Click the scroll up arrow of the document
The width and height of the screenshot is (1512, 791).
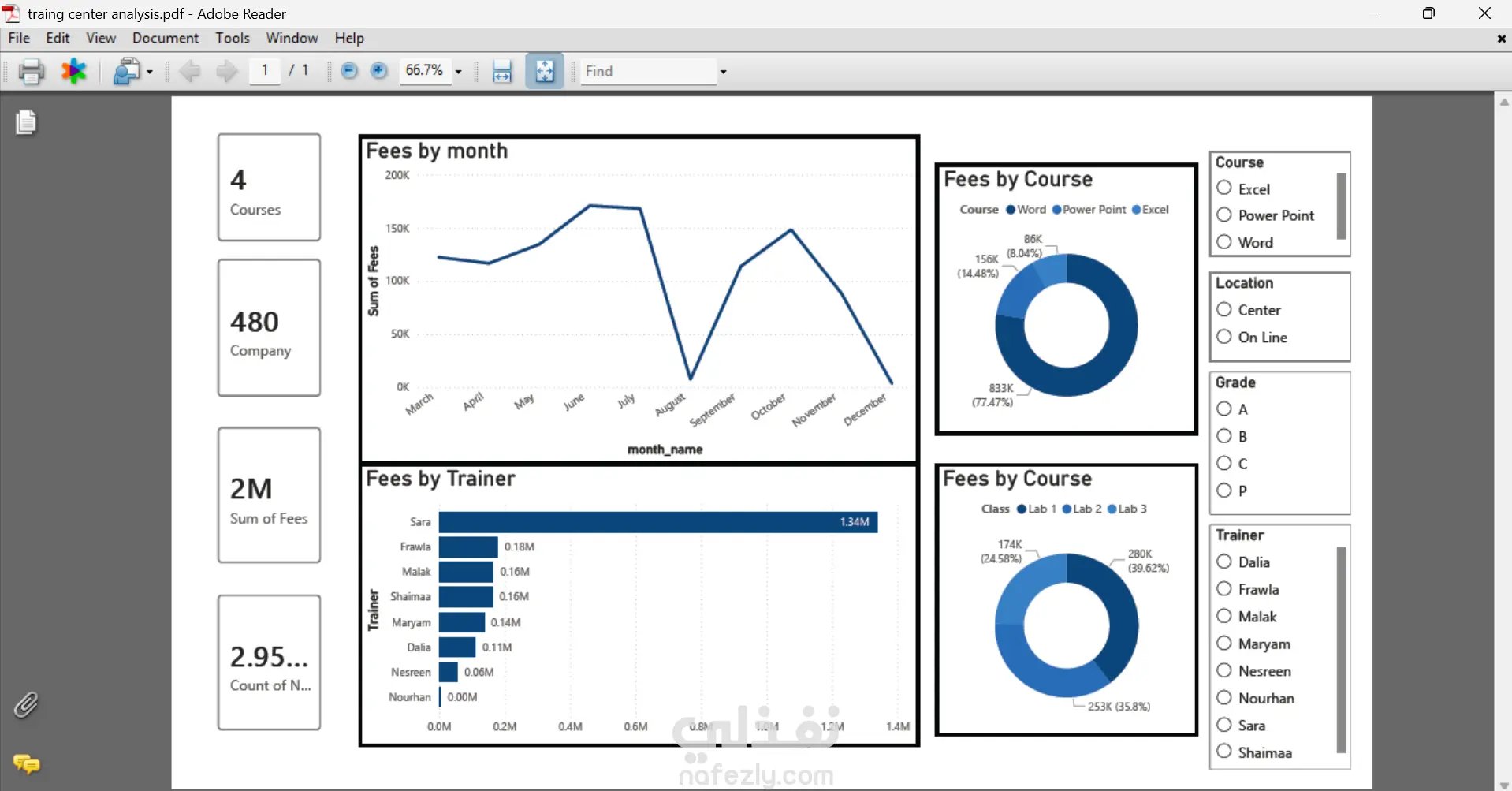coord(1504,103)
